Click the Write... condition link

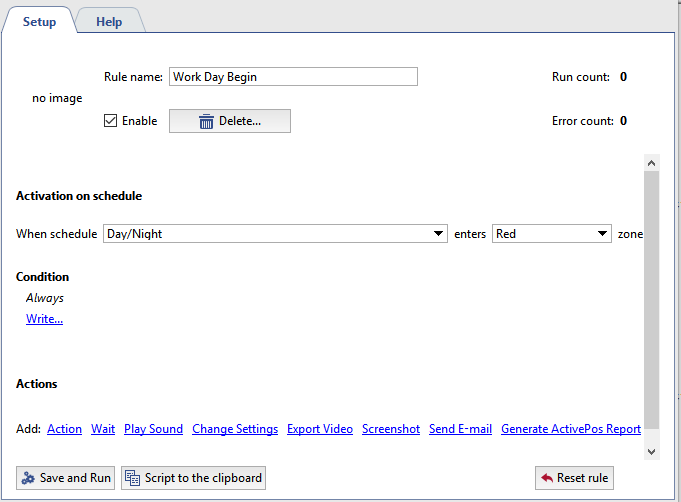pos(44,319)
